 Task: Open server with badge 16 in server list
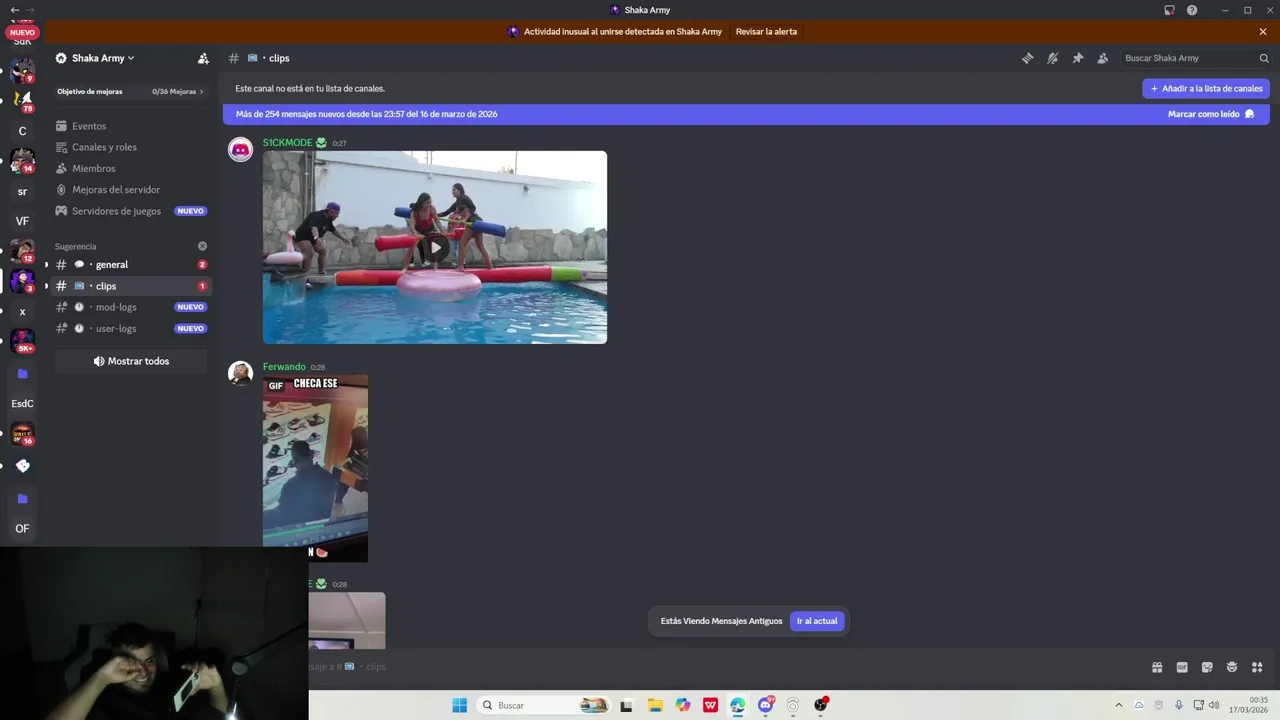(22, 434)
